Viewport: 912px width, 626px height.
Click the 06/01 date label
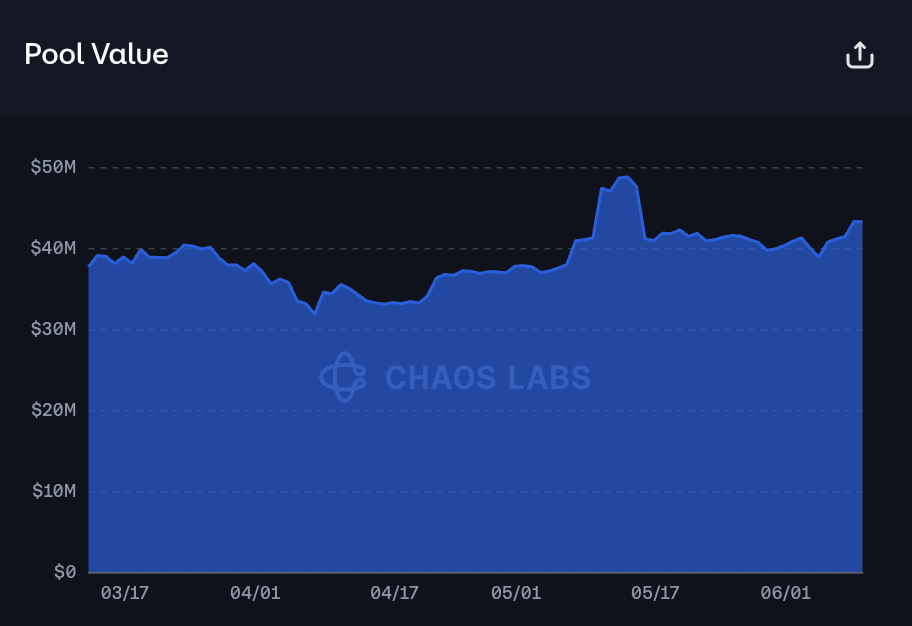pyautogui.click(x=786, y=593)
